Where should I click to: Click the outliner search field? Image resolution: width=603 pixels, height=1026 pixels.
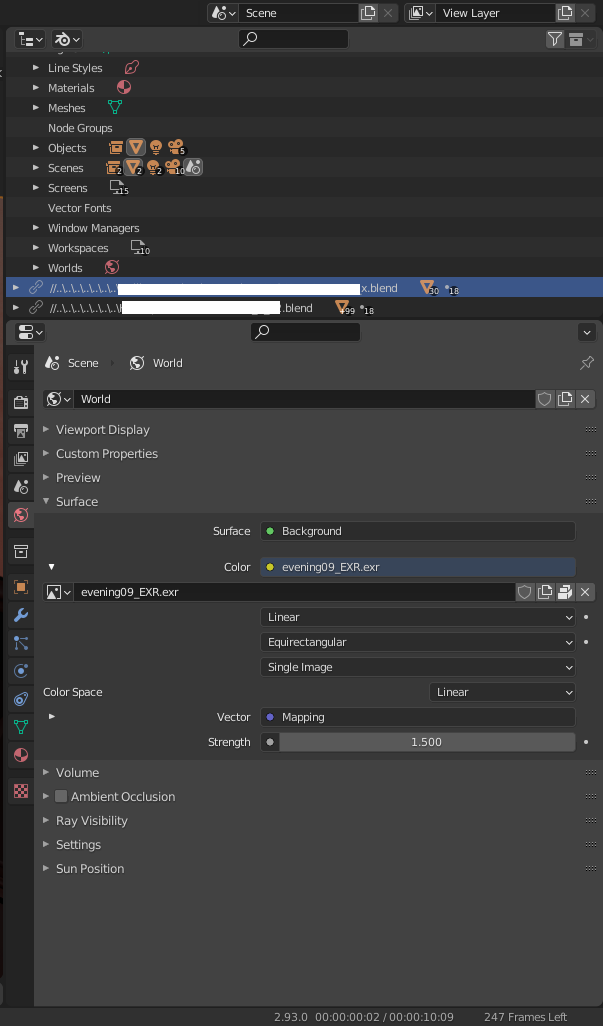(x=294, y=39)
